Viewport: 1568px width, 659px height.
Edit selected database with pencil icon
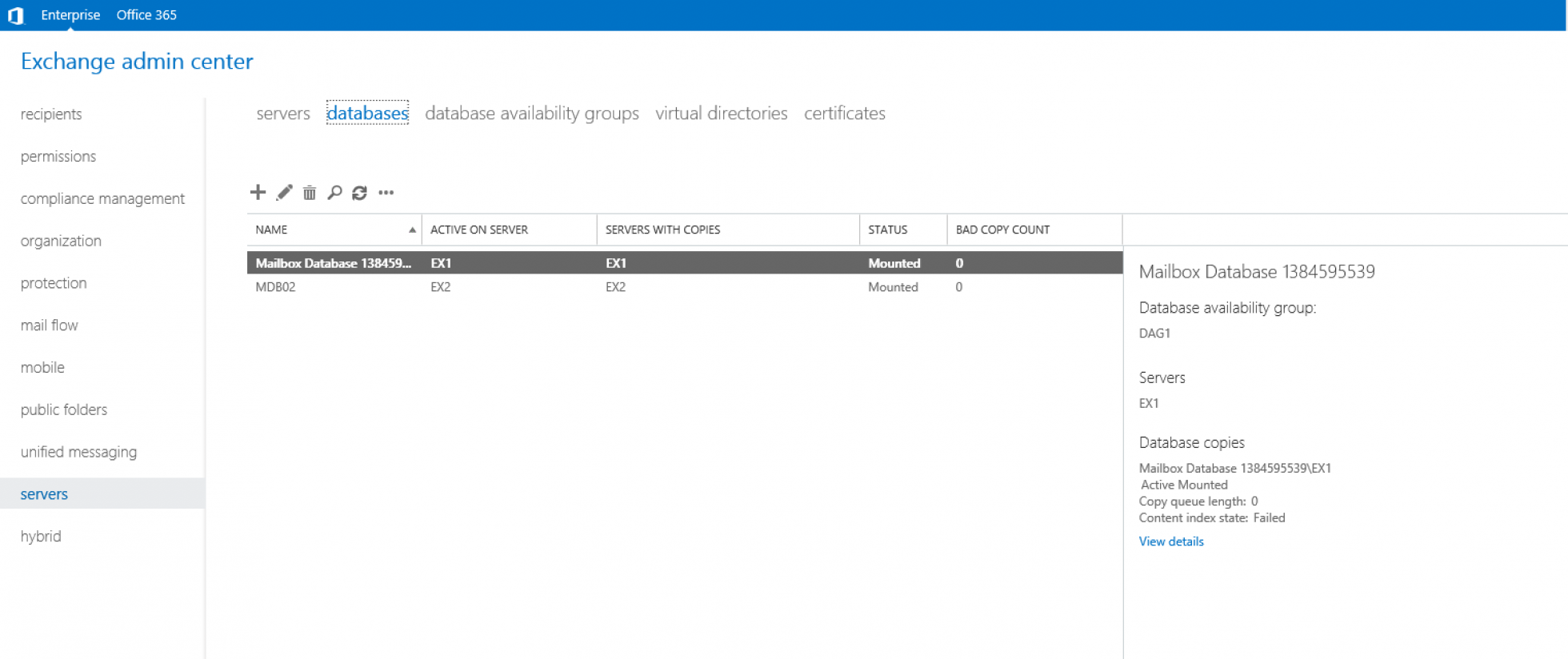click(284, 193)
